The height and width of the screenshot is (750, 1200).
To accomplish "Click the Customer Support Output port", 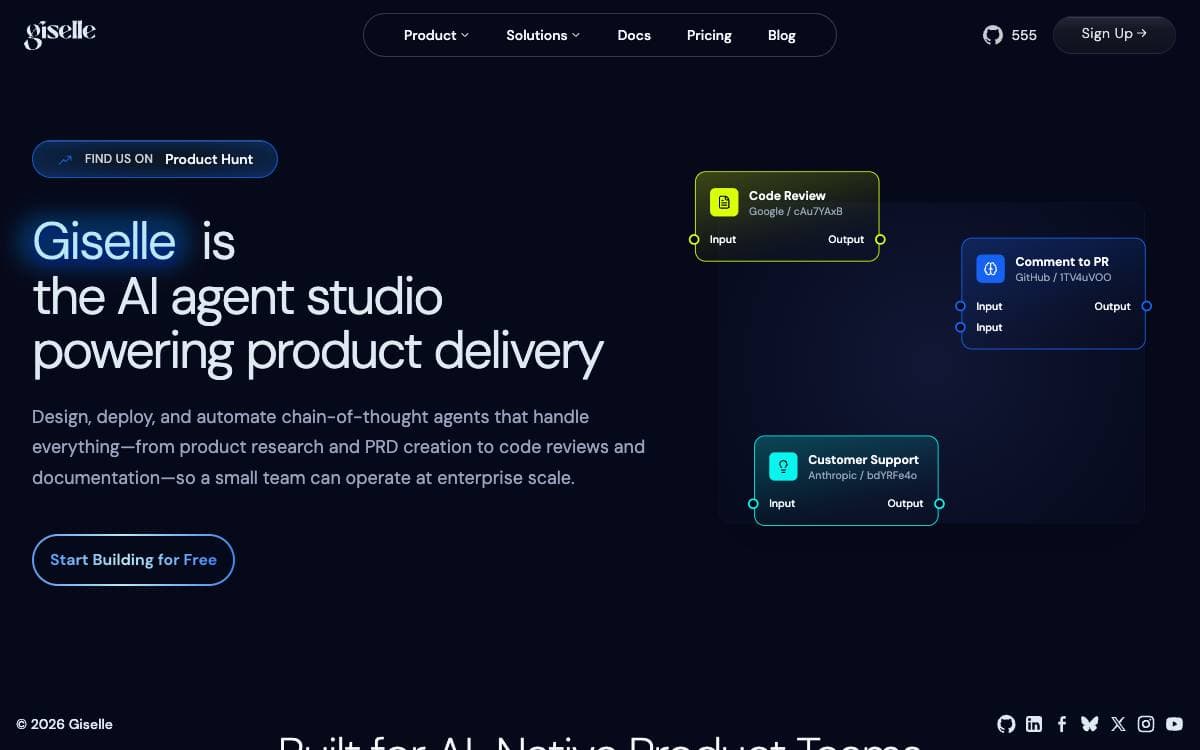I will pos(939,504).
